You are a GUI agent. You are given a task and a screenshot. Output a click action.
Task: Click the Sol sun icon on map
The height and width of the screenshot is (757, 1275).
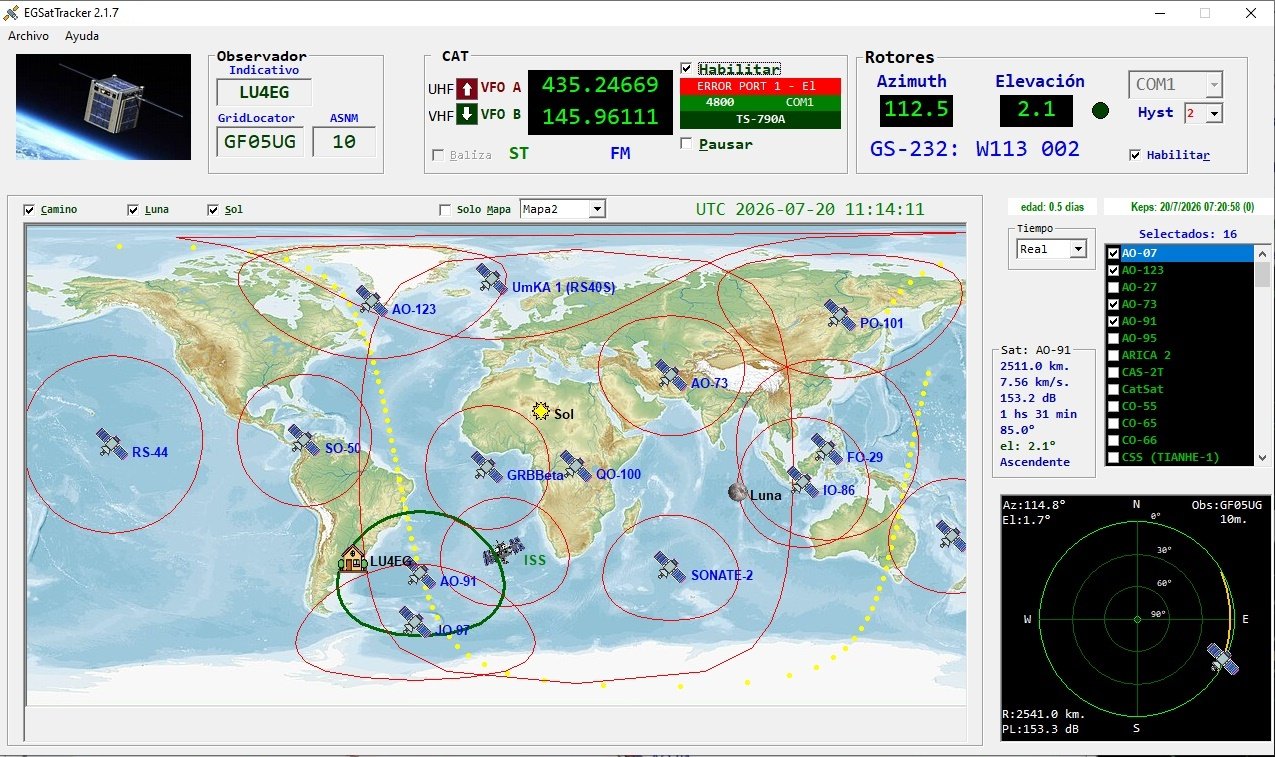(542, 411)
